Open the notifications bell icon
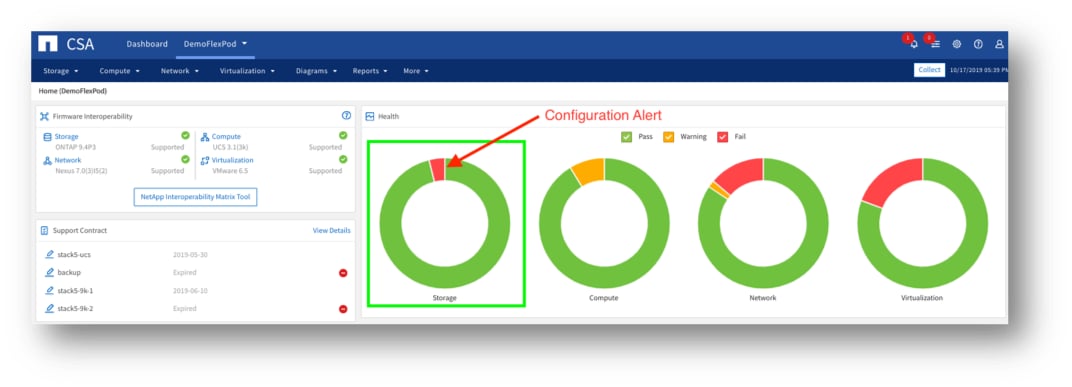Screen dimensions: 1072x387 coord(914,44)
